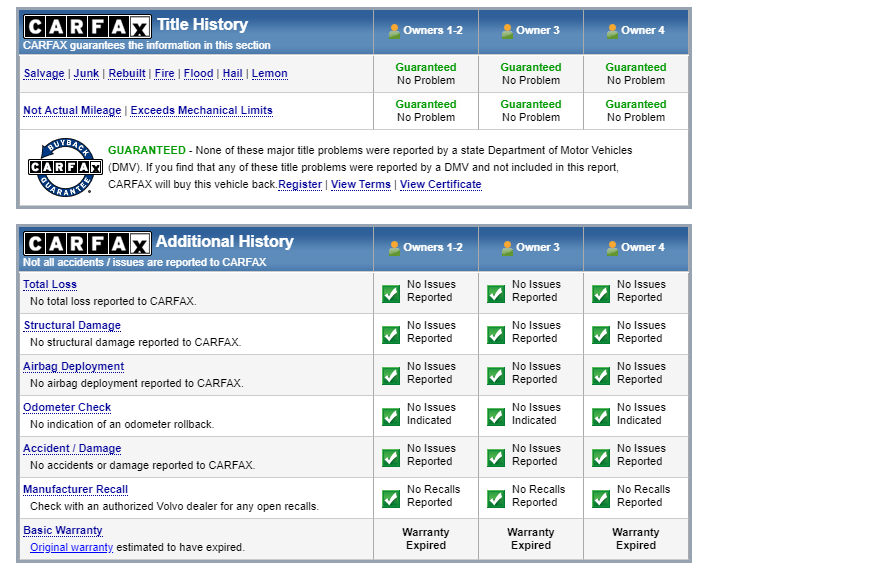Click Odometer Check checkmark for Owner 3
Screen dimensions: 876x575
pos(496,416)
